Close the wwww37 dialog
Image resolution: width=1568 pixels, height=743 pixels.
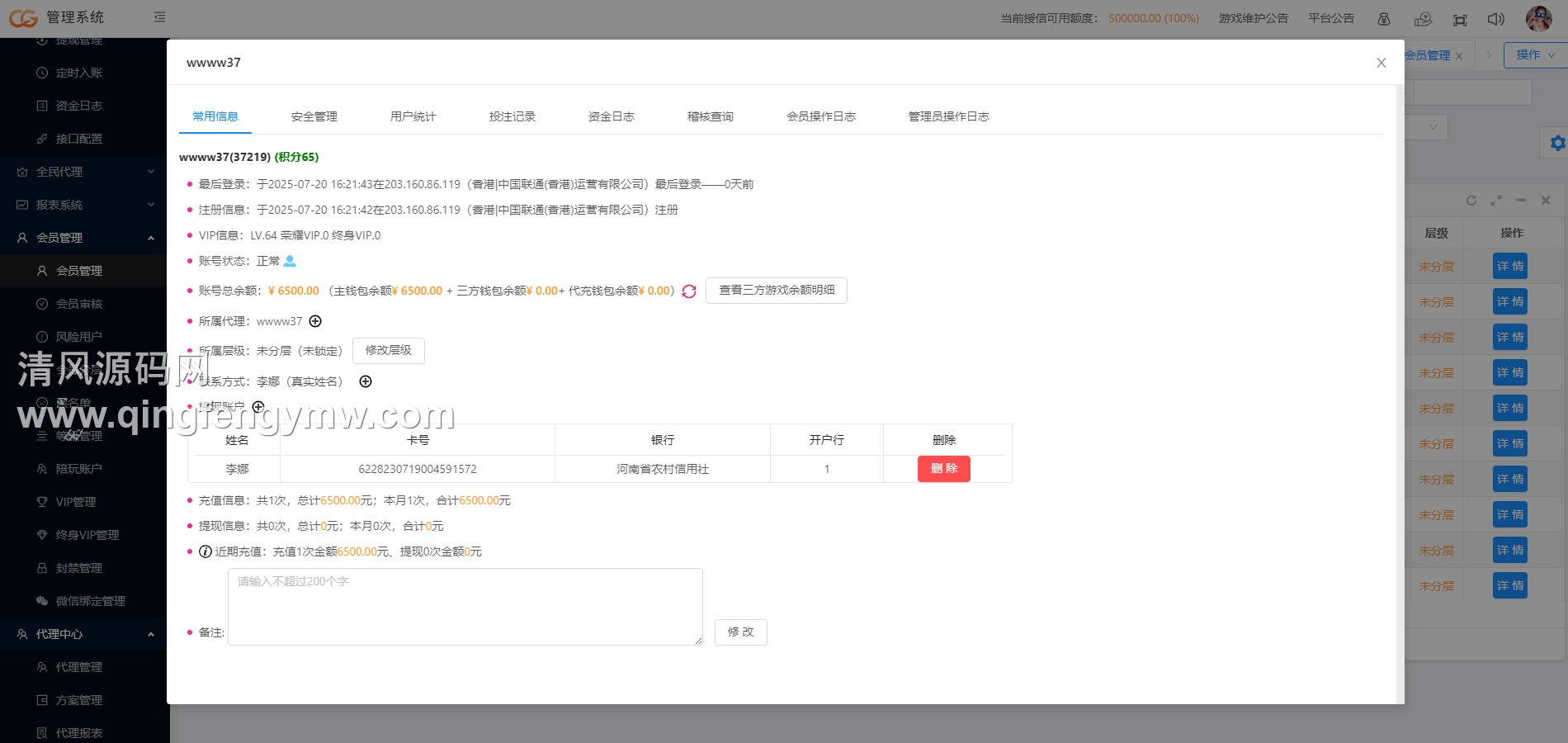[1381, 63]
